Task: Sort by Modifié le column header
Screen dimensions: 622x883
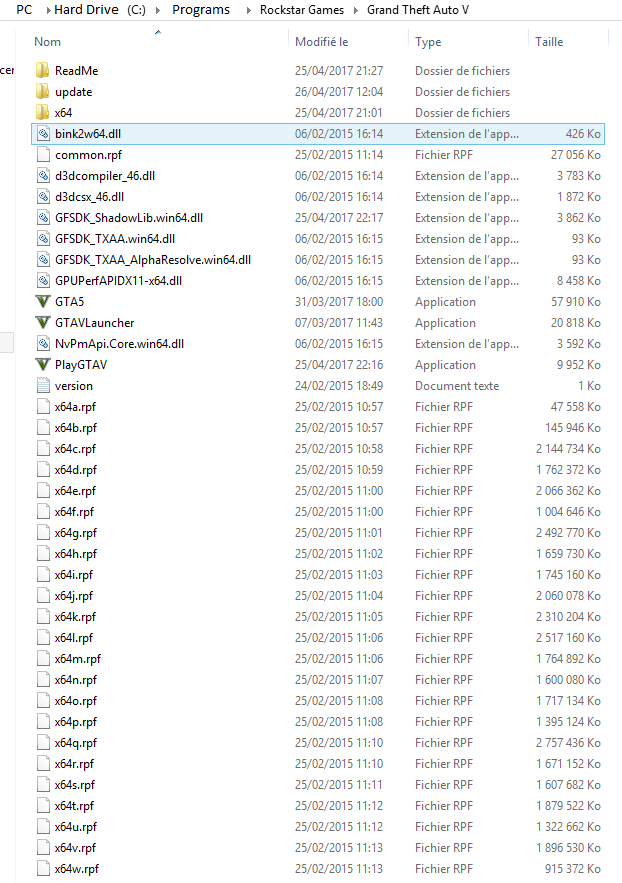Action: [x=321, y=42]
